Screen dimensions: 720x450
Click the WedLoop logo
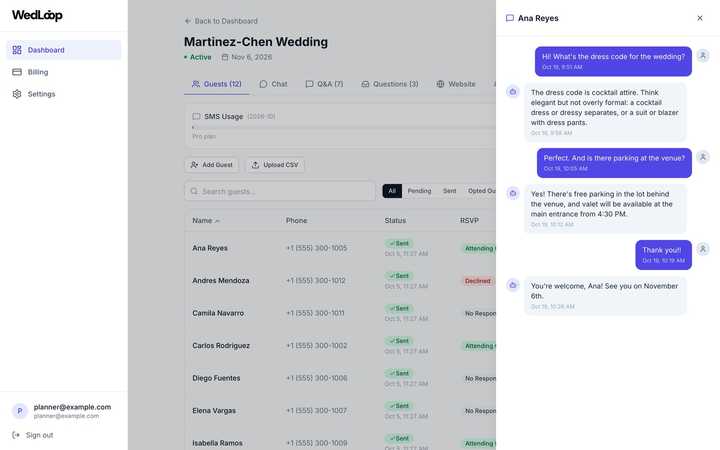coord(37,15)
